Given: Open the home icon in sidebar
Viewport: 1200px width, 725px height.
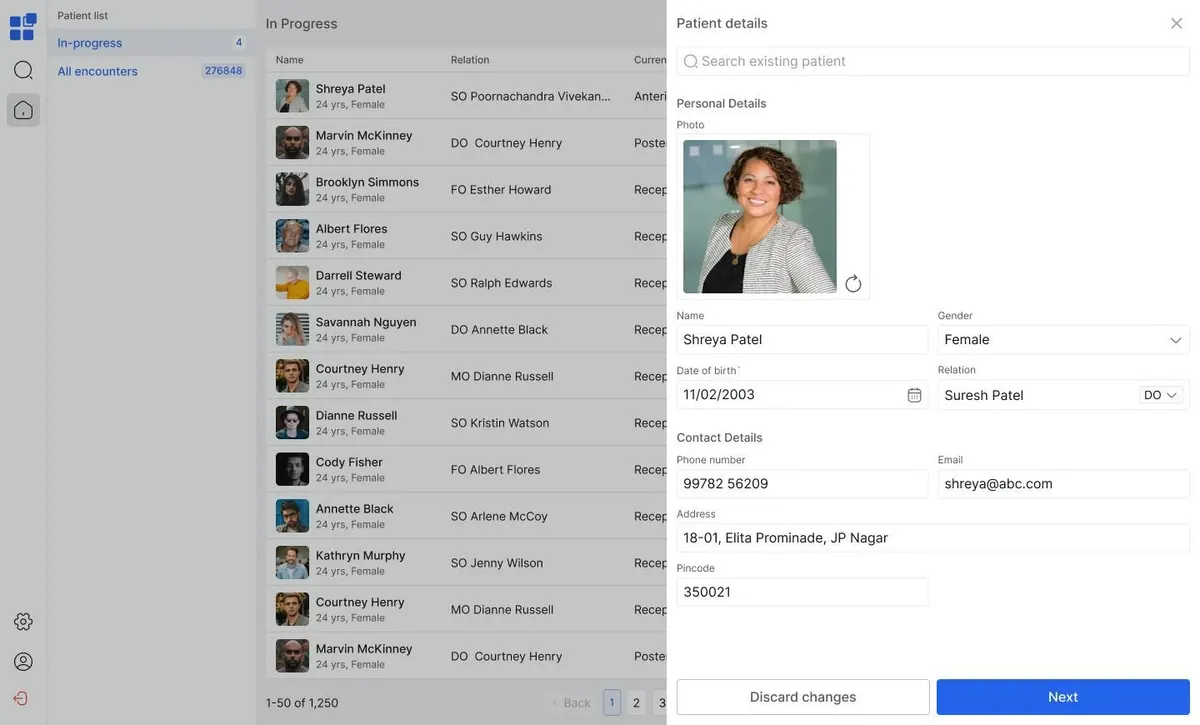Looking at the screenshot, I should (23, 110).
